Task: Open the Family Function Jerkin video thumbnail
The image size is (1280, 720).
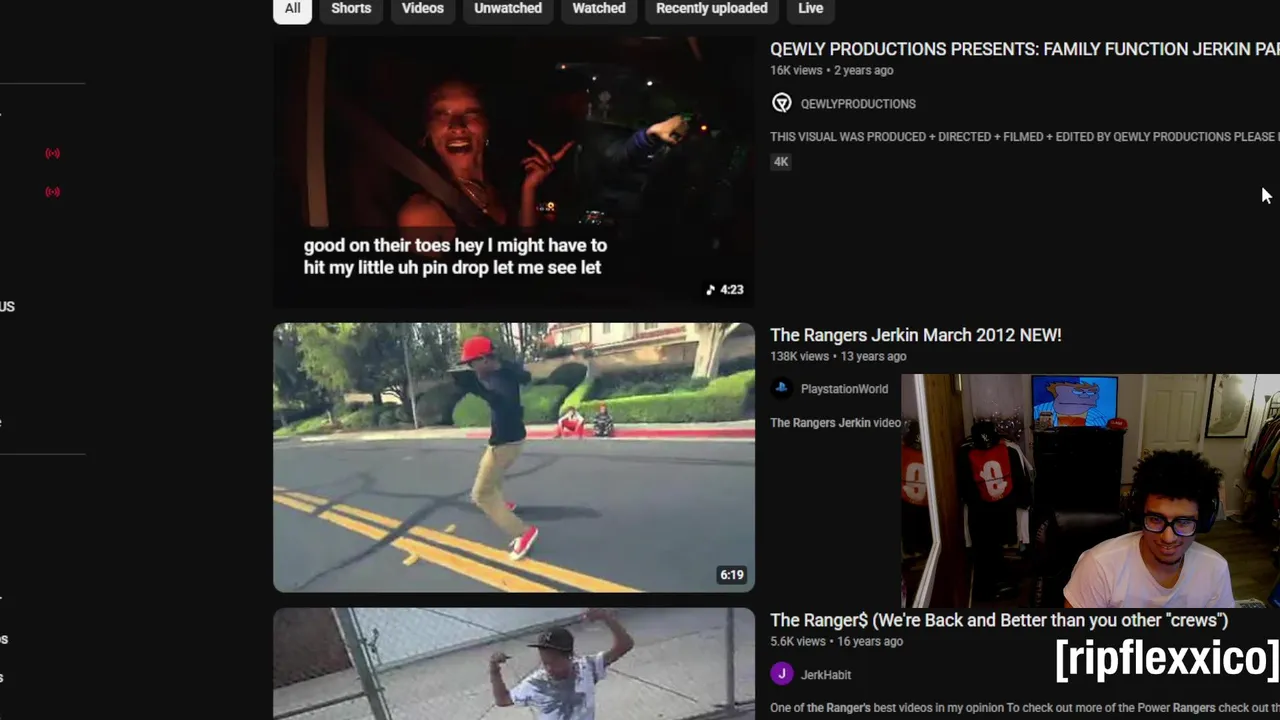Action: [x=514, y=171]
